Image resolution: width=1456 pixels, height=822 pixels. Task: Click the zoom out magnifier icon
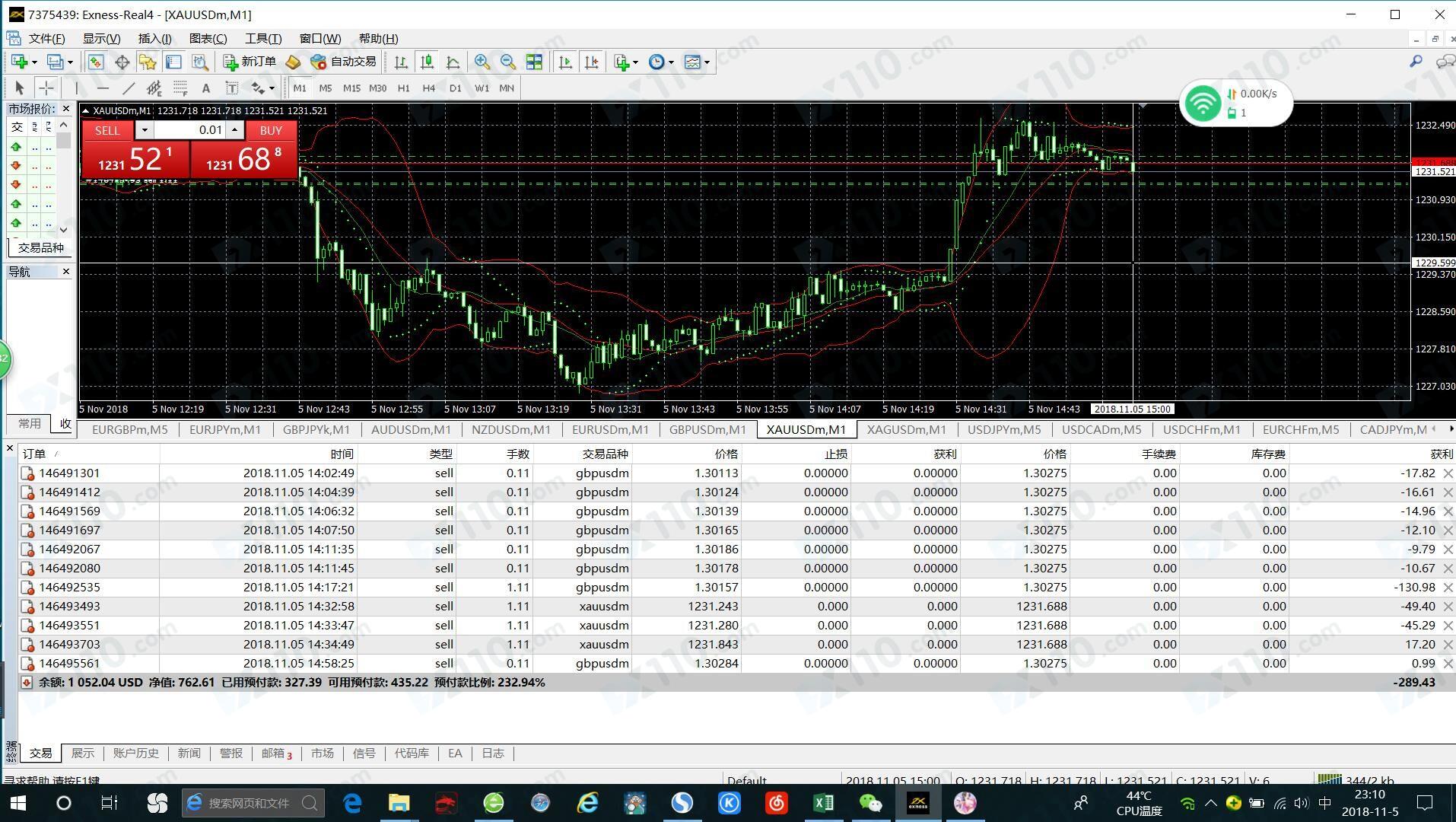click(507, 62)
